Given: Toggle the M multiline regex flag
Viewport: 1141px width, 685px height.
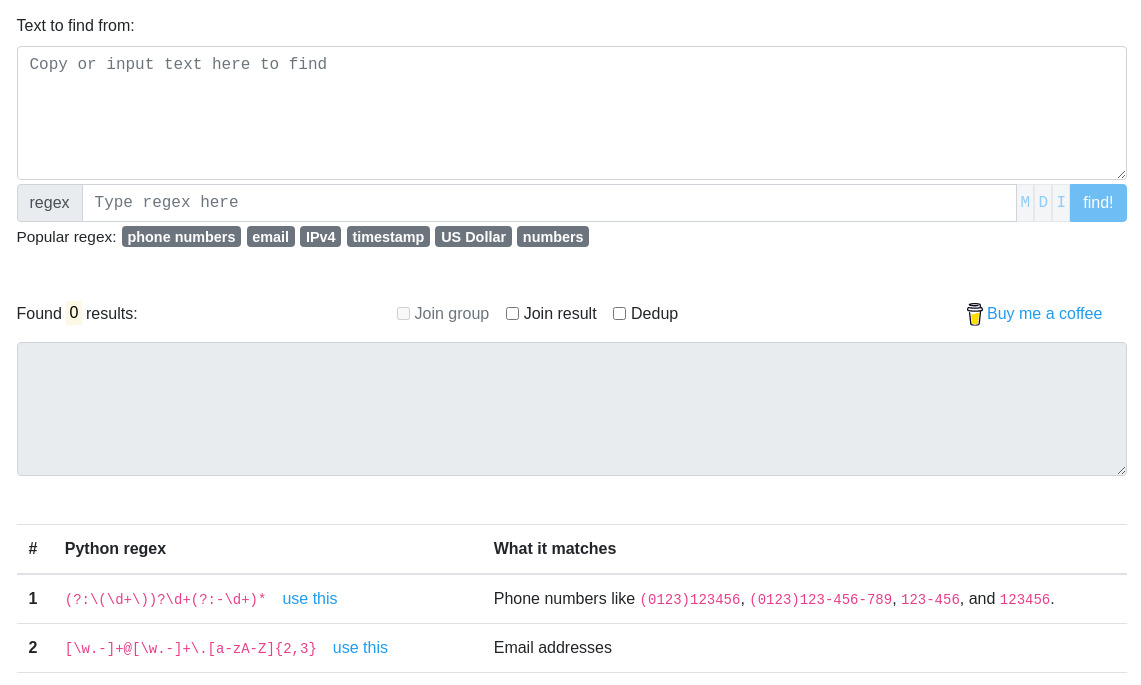Looking at the screenshot, I should (x=1024, y=202).
